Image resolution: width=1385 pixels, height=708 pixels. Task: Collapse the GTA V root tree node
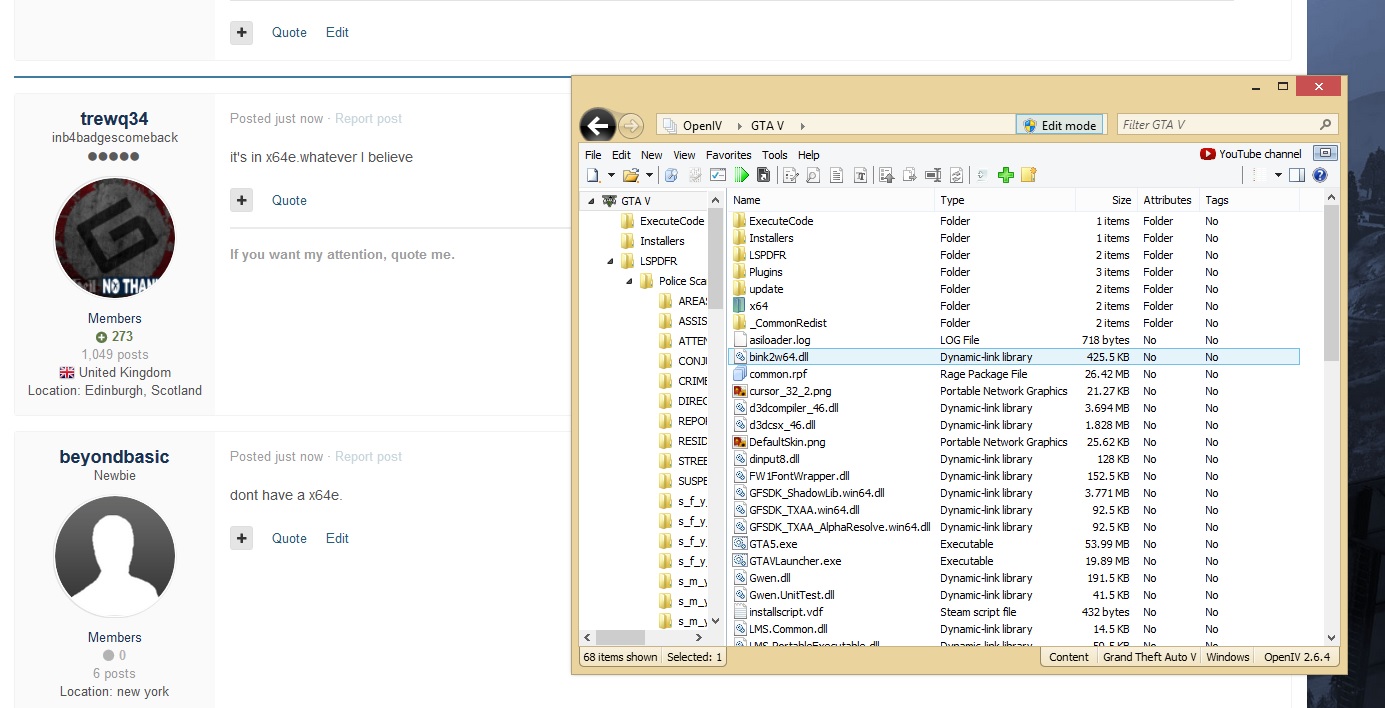(x=591, y=201)
